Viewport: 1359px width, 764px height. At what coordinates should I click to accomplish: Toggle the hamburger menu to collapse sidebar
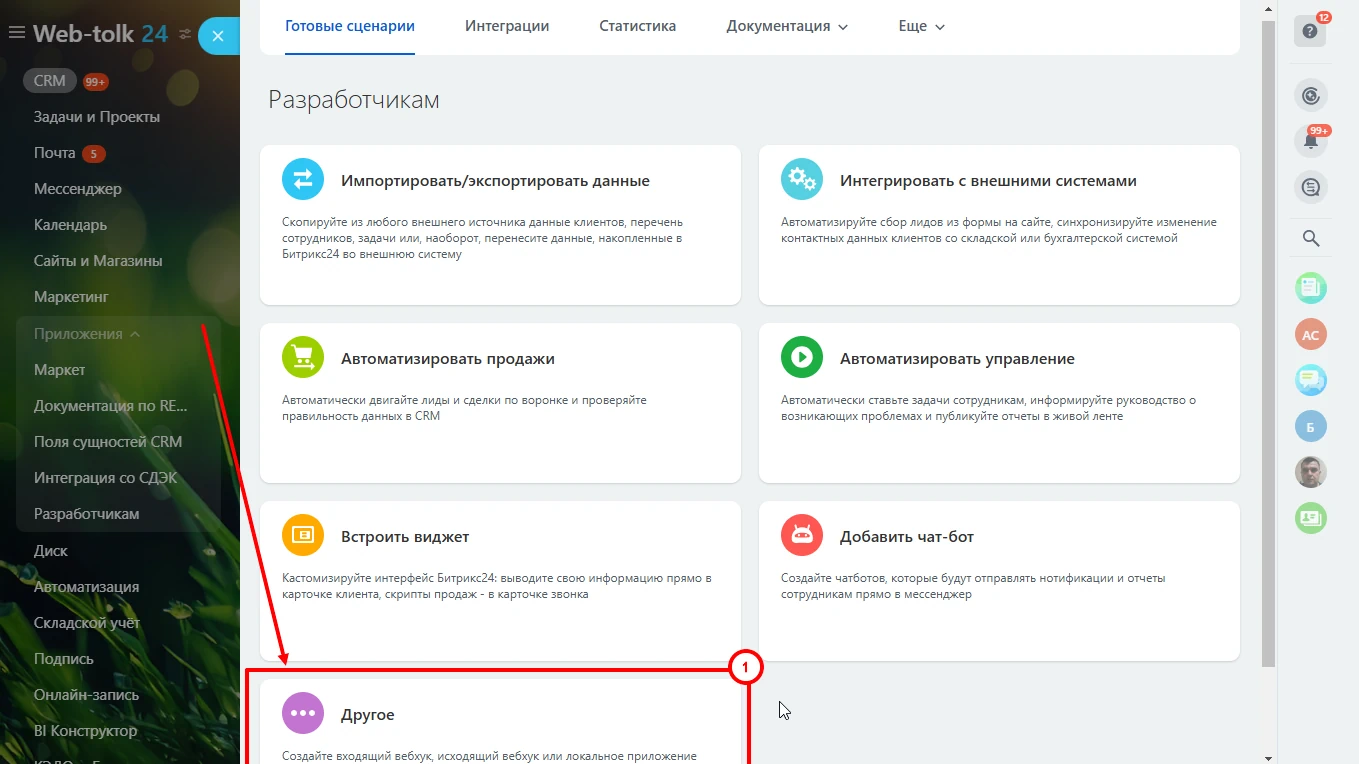(x=16, y=34)
